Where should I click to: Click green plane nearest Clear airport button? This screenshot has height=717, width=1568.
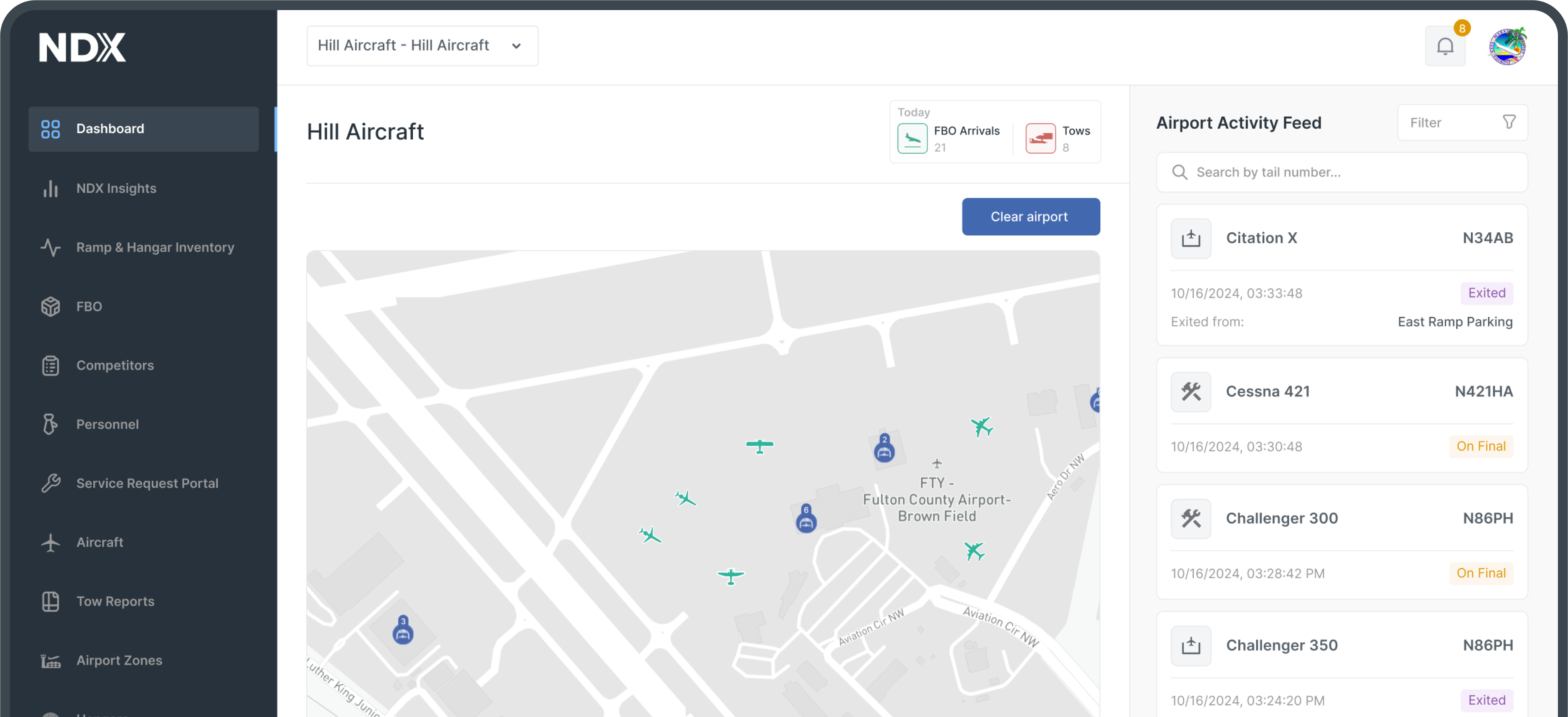click(x=981, y=427)
